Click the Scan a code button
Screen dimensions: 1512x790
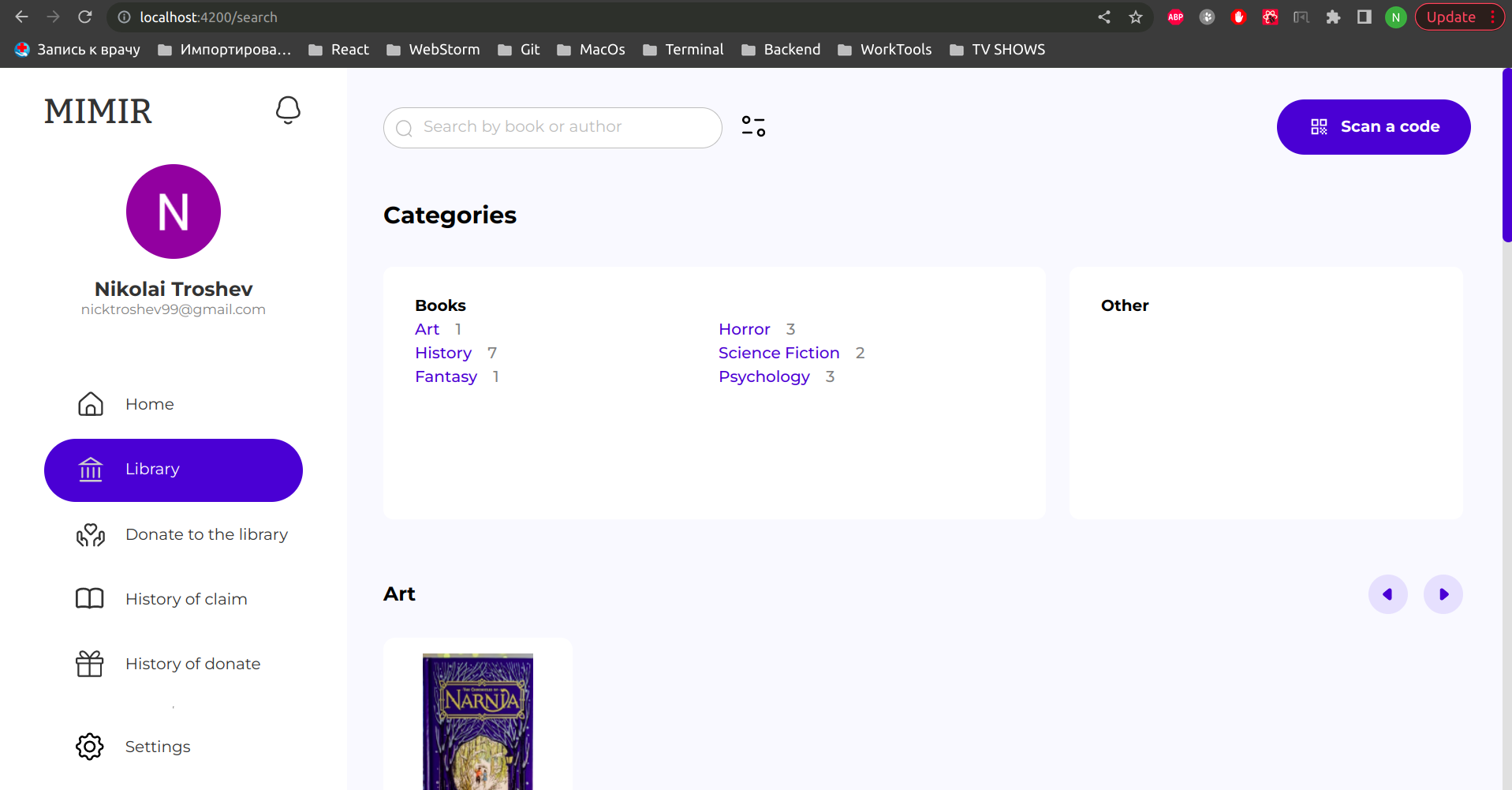point(1373,126)
